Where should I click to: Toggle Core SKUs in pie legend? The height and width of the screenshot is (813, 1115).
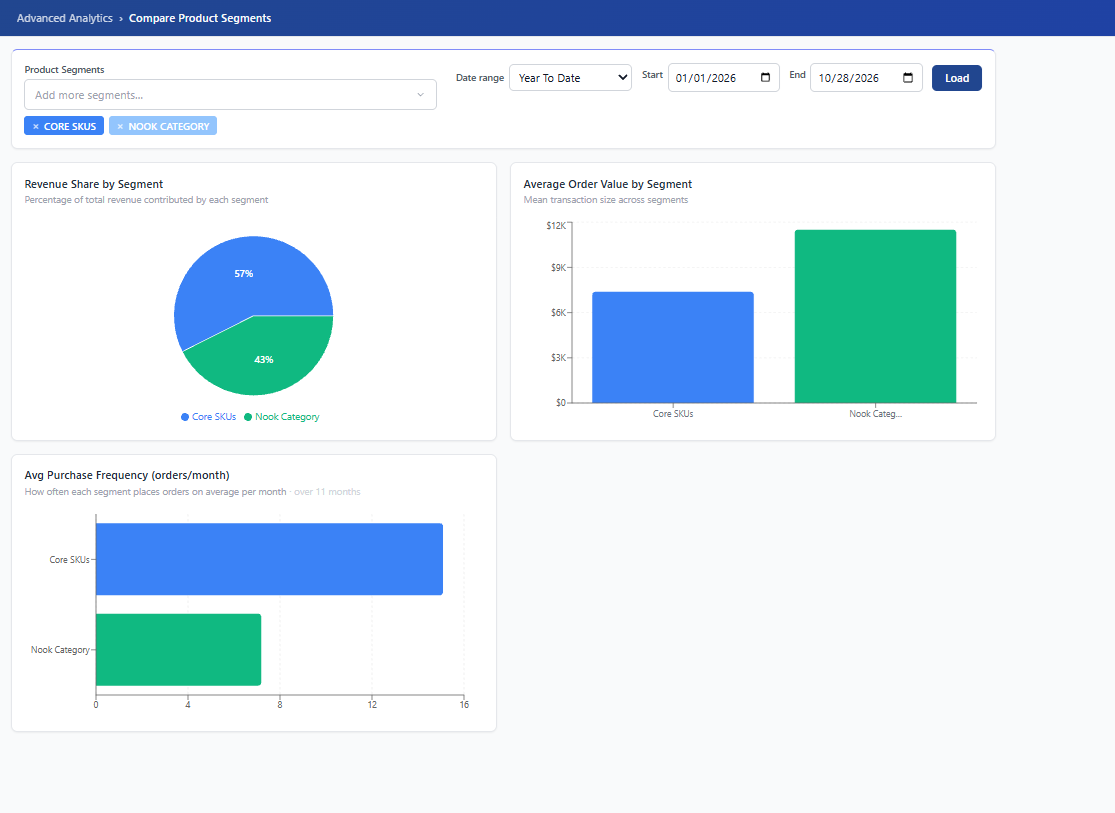click(x=208, y=417)
